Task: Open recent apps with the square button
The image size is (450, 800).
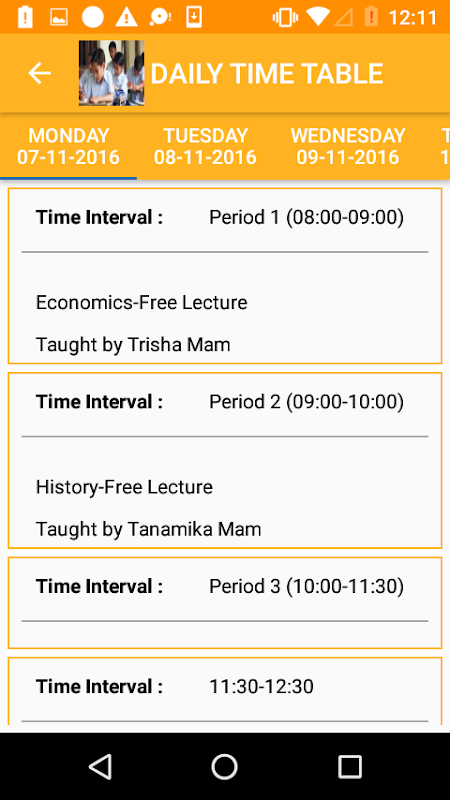Action: click(x=350, y=766)
